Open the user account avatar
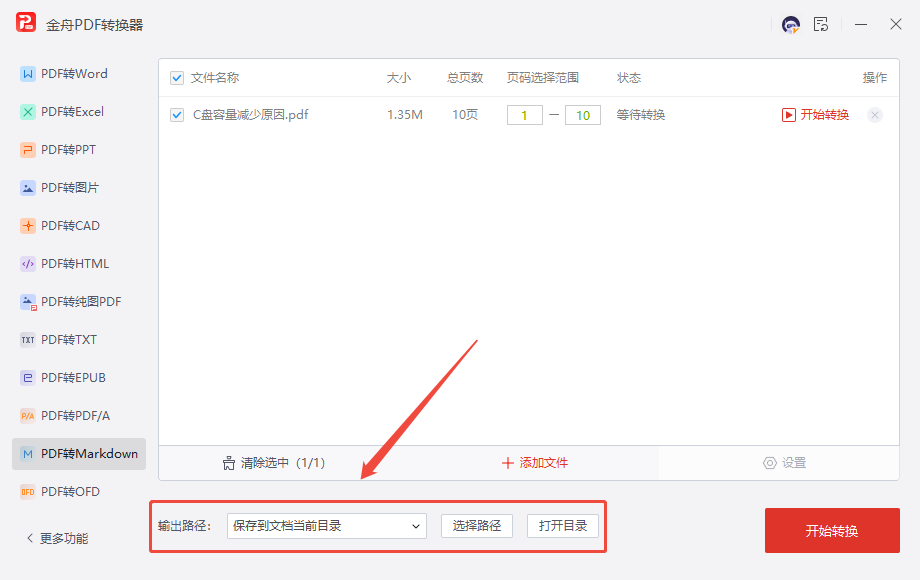 (791, 25)
